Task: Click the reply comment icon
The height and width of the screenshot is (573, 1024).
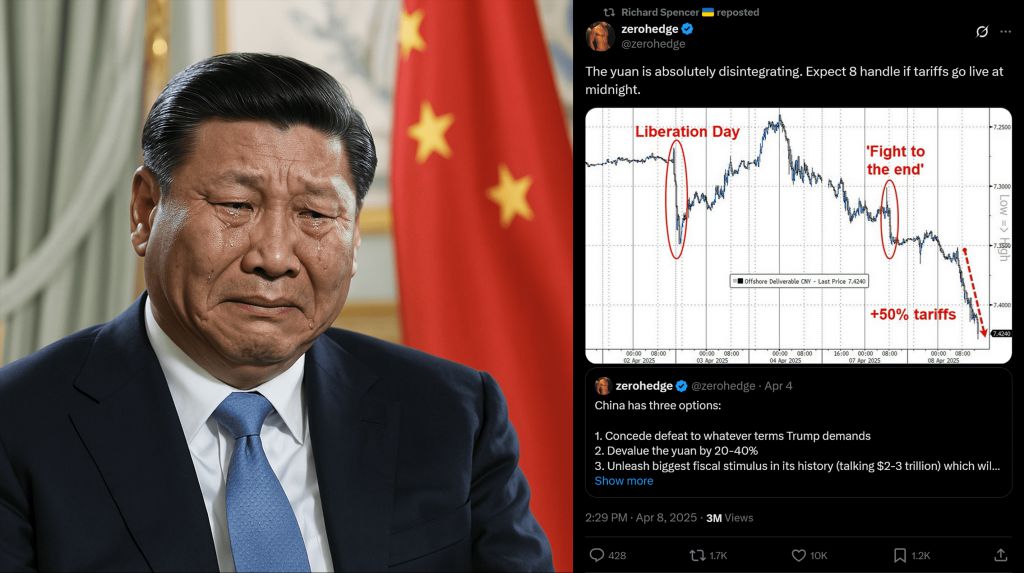Action: pyautogui.click(x=596, y=555)
